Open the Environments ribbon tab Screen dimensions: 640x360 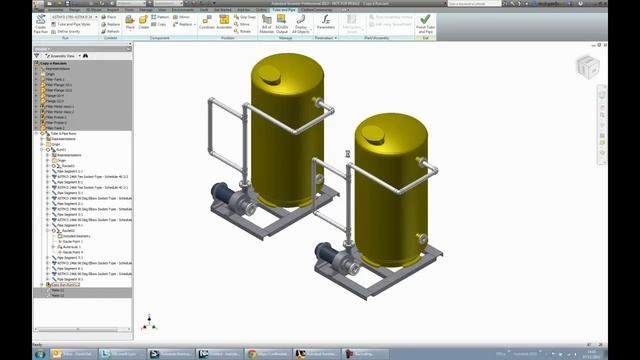pos(183,9)
